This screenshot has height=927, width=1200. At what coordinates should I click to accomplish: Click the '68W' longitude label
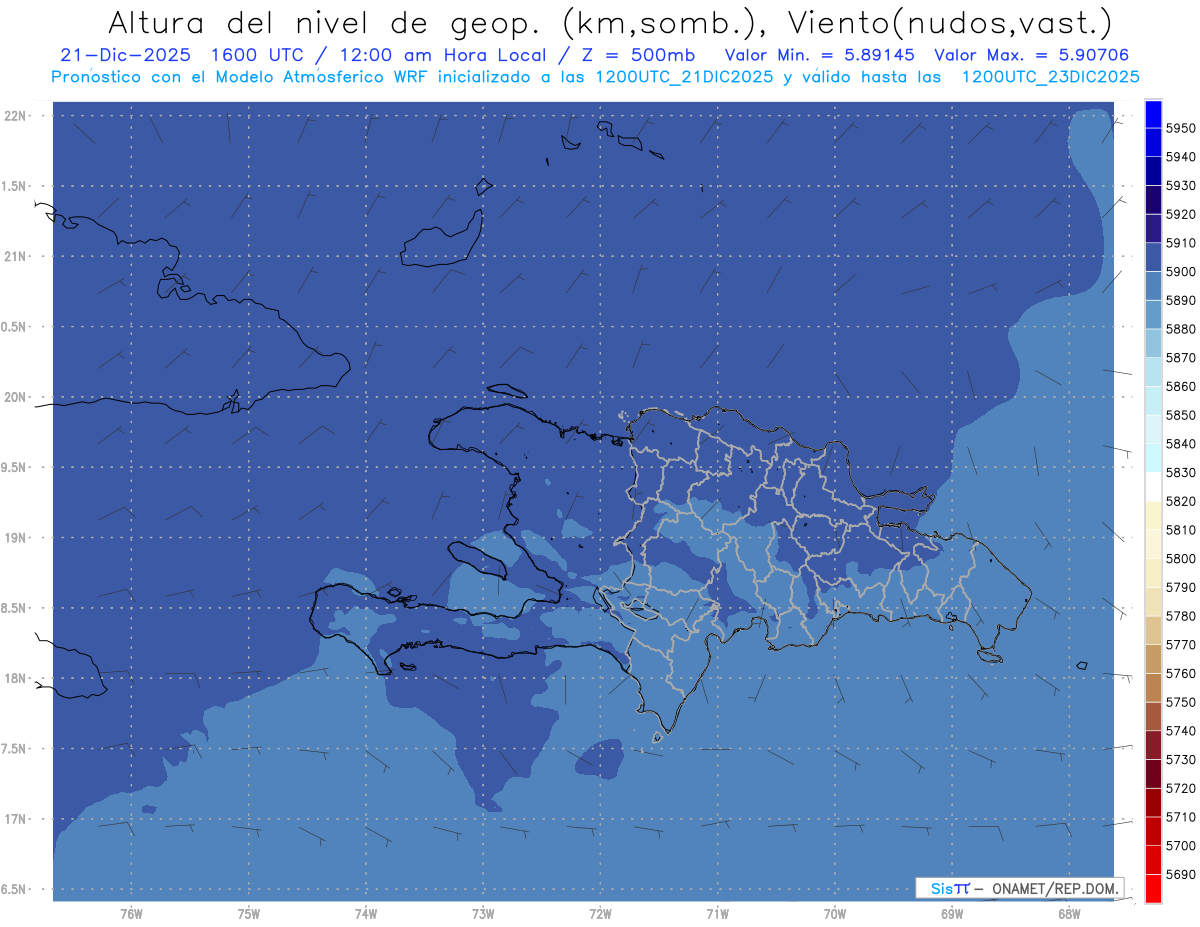click(x=1068, y=914)
